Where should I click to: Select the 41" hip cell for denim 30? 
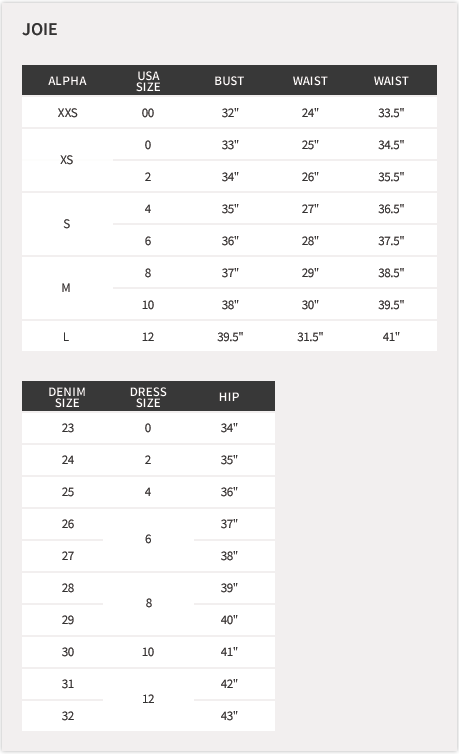point(229,652)
